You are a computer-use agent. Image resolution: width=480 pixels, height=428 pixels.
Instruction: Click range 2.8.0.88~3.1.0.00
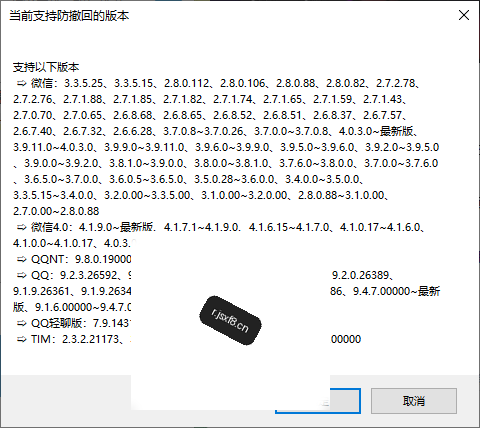[x=341, y=195]
